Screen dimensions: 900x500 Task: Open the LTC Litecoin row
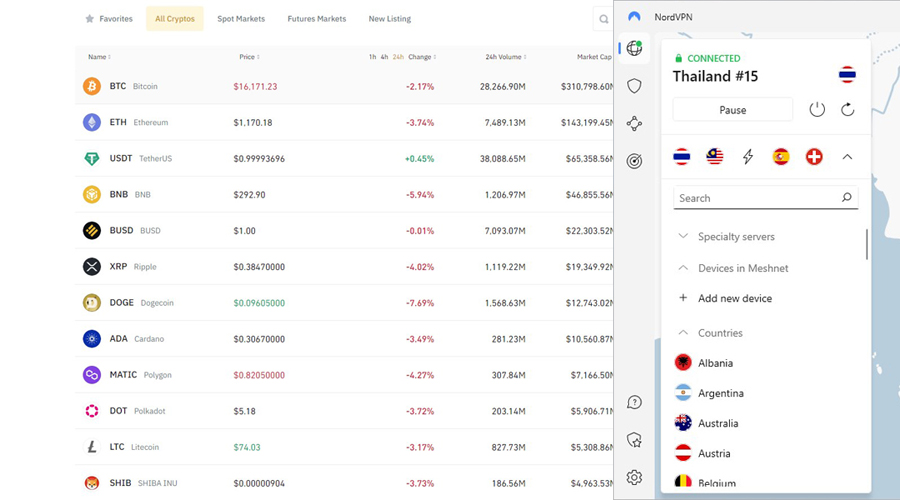tap(344, 447)
